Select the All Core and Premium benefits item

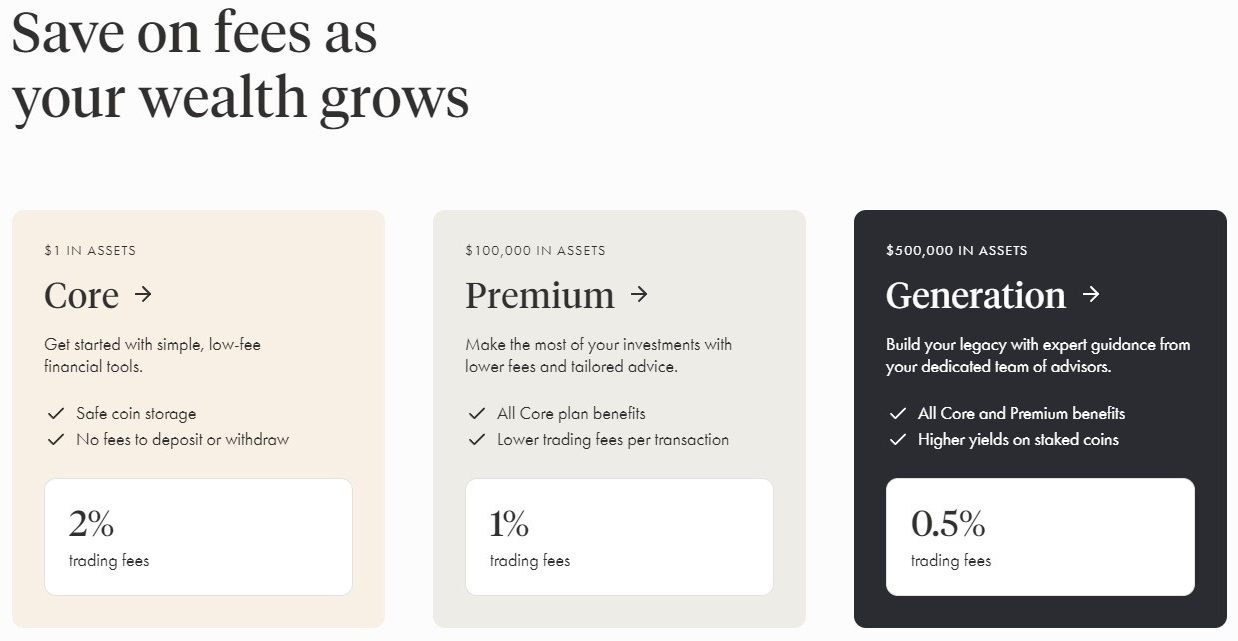1020,413
